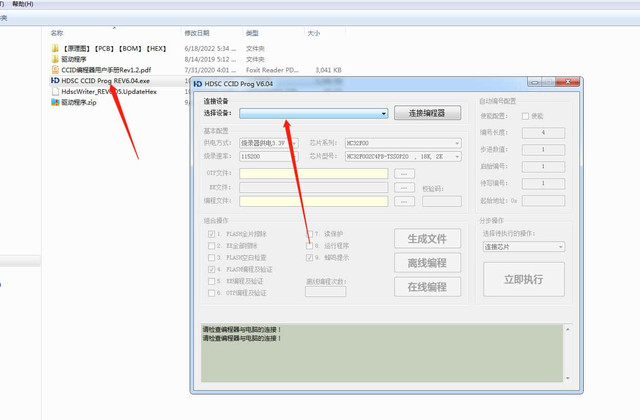Toggle the buzzer prompt checkbox
This screenshot has height=420, width=640.
coord(309,258)
